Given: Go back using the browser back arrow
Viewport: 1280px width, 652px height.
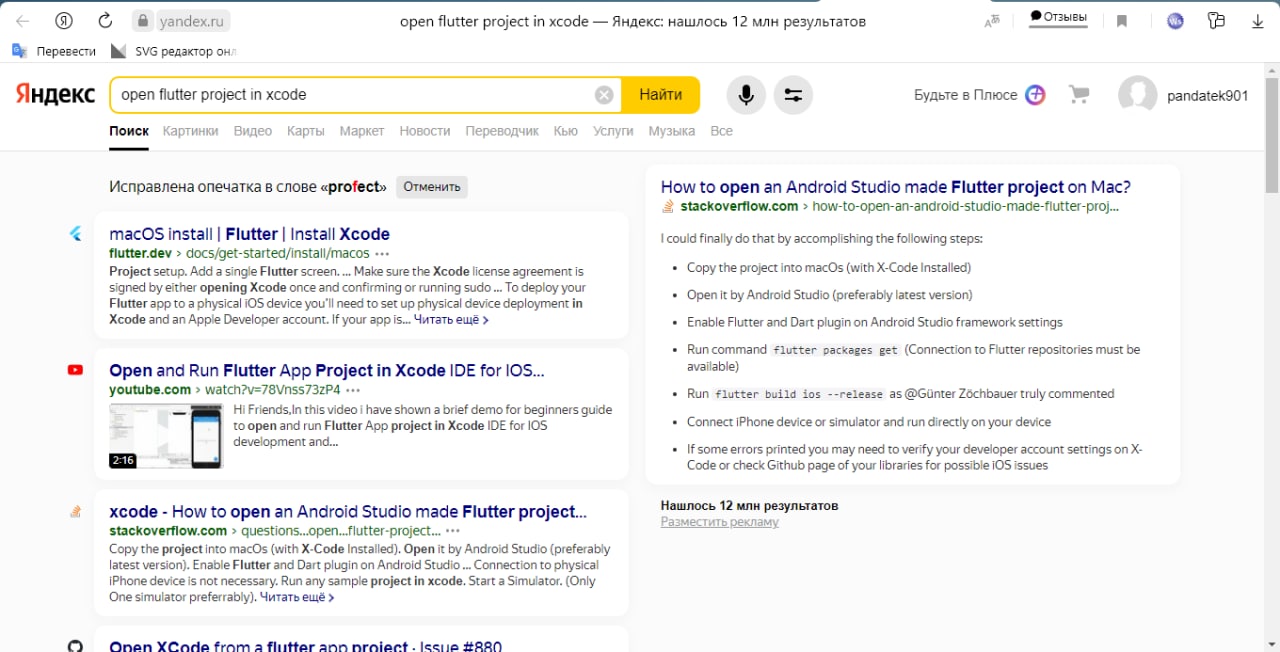Looking at the screenshot, I should 23,21.
